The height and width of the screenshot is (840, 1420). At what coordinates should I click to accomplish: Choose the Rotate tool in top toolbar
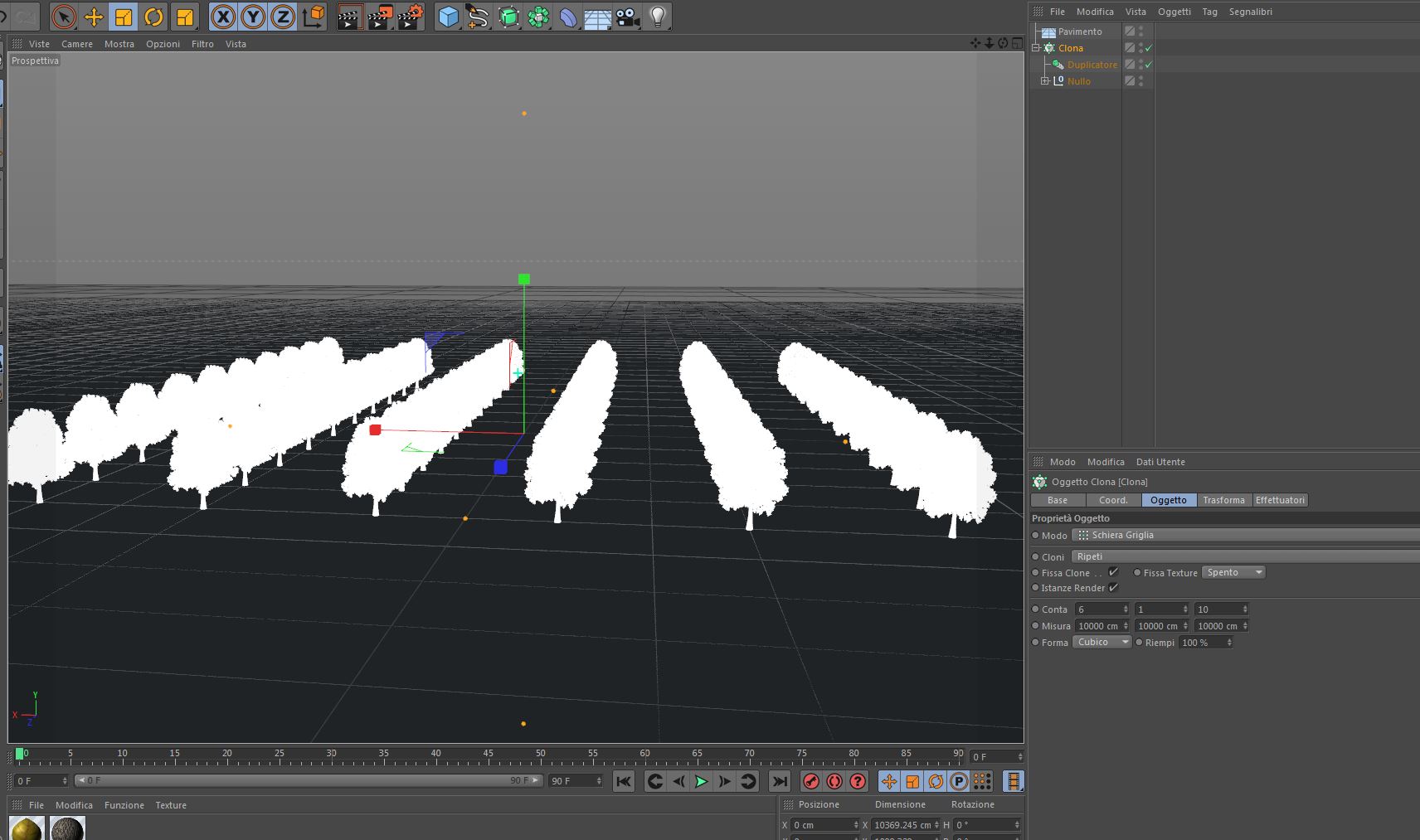tap(153, 17)
